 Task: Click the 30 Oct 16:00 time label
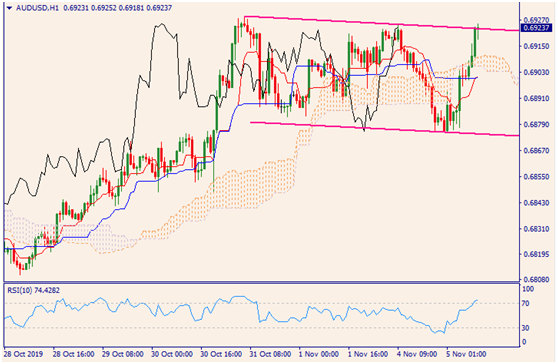(221, 354)
